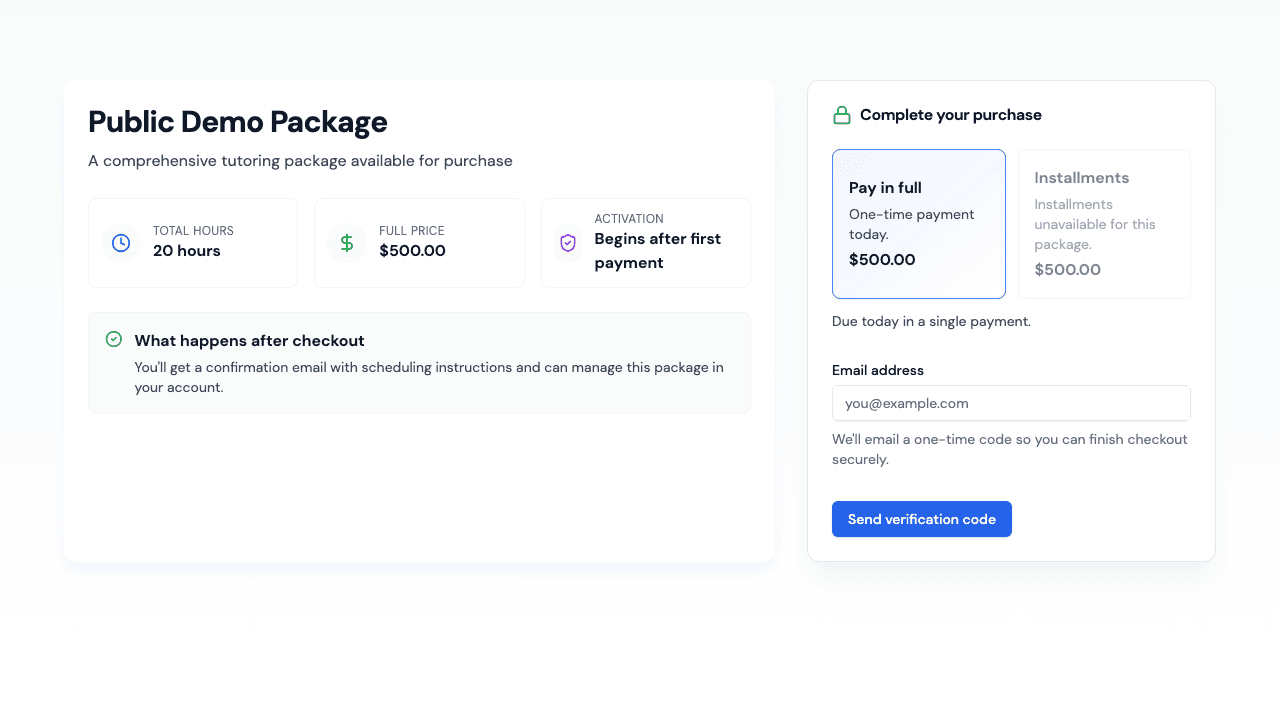This screenshot has height=720, width=1280.
Task: Click "Due today in a single payment" text
Action: [931, 321]
